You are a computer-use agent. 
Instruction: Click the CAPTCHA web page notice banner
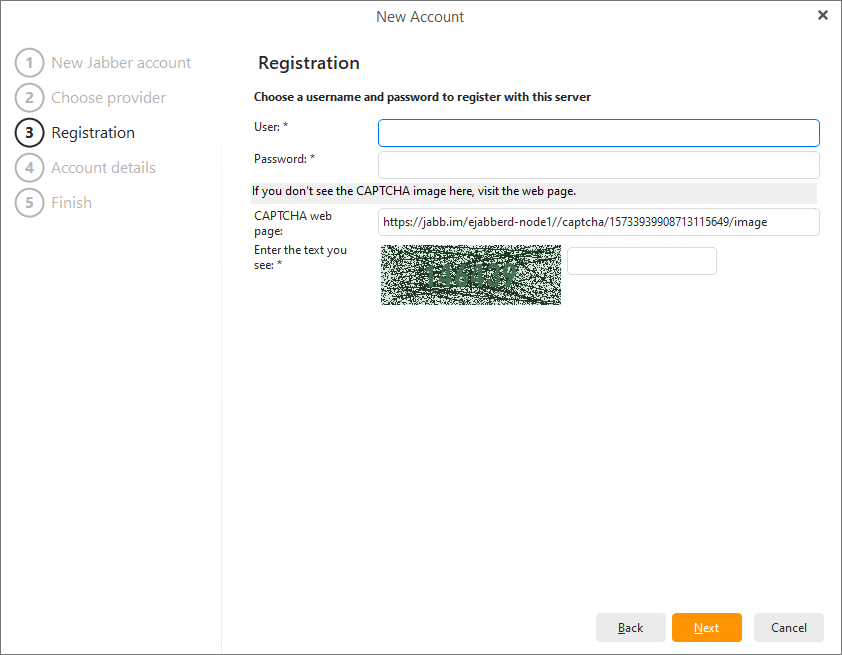533,192
